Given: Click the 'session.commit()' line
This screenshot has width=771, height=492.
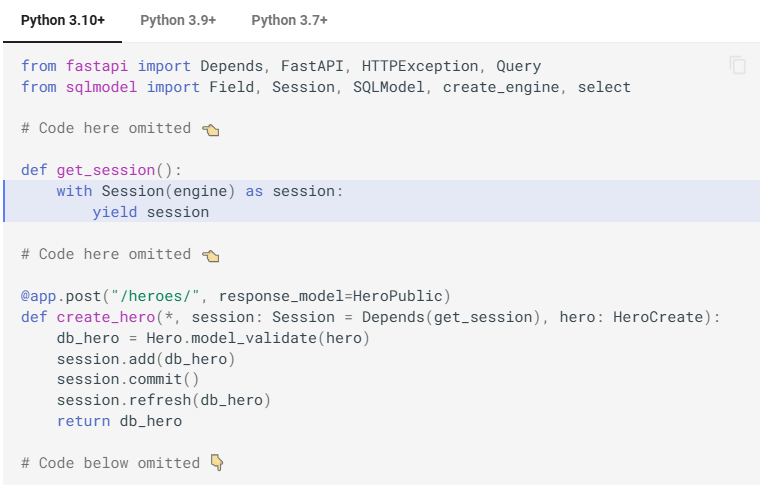Looking at the screenshot, I should pyautogui.click(x=128, y=379).
